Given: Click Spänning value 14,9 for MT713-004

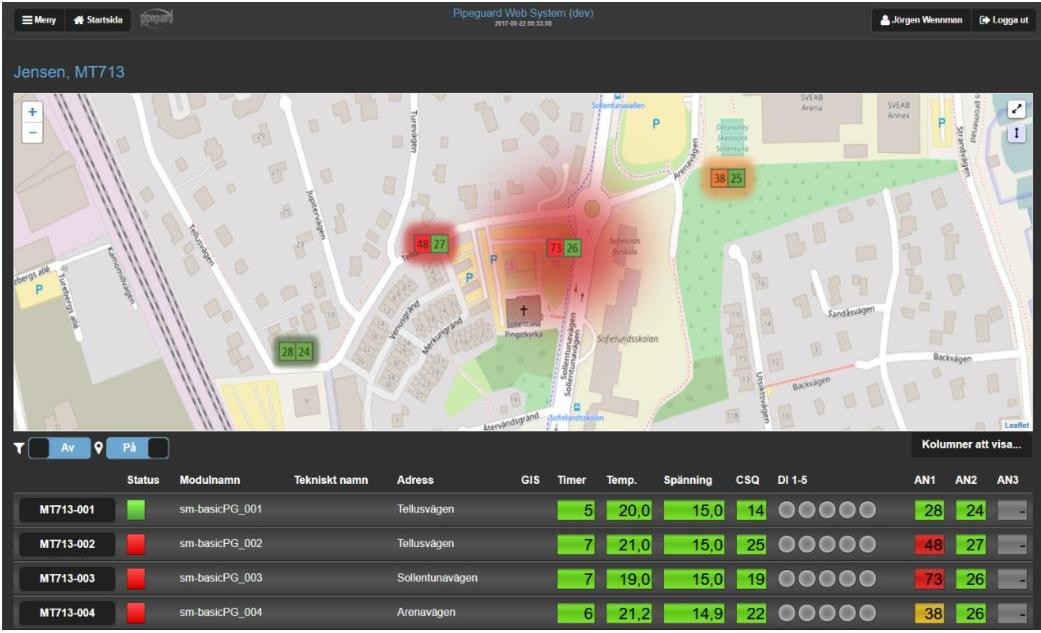Looking at the screenshot, I should tap(694, 613).
